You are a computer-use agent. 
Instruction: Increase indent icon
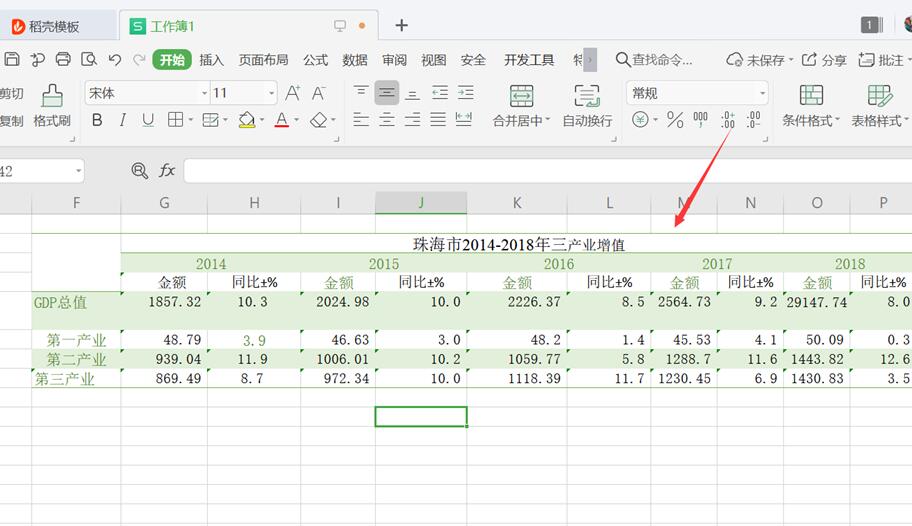(x=465, y=93)
